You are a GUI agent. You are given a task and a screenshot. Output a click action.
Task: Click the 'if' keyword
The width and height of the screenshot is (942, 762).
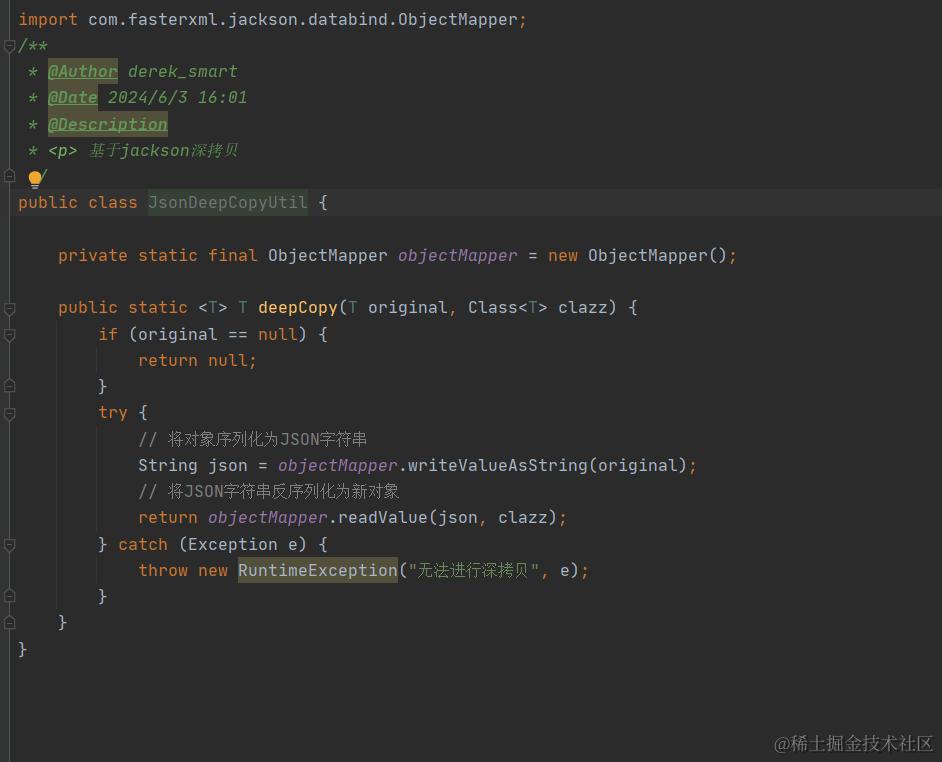click(108, 334)
